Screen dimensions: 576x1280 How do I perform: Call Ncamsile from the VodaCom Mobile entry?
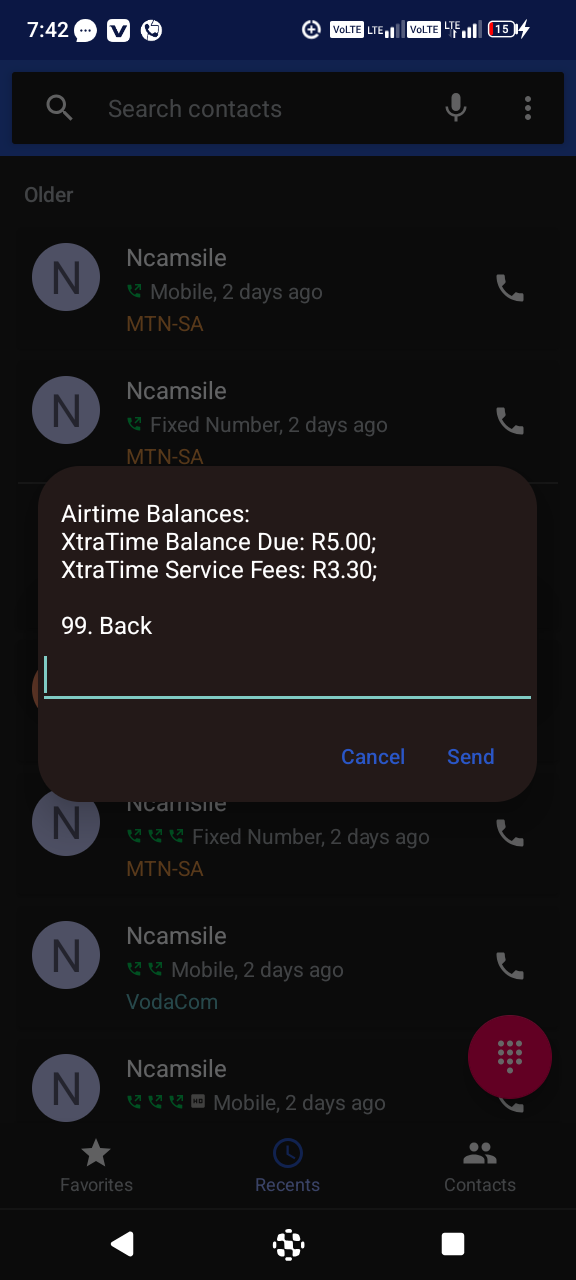510,966
